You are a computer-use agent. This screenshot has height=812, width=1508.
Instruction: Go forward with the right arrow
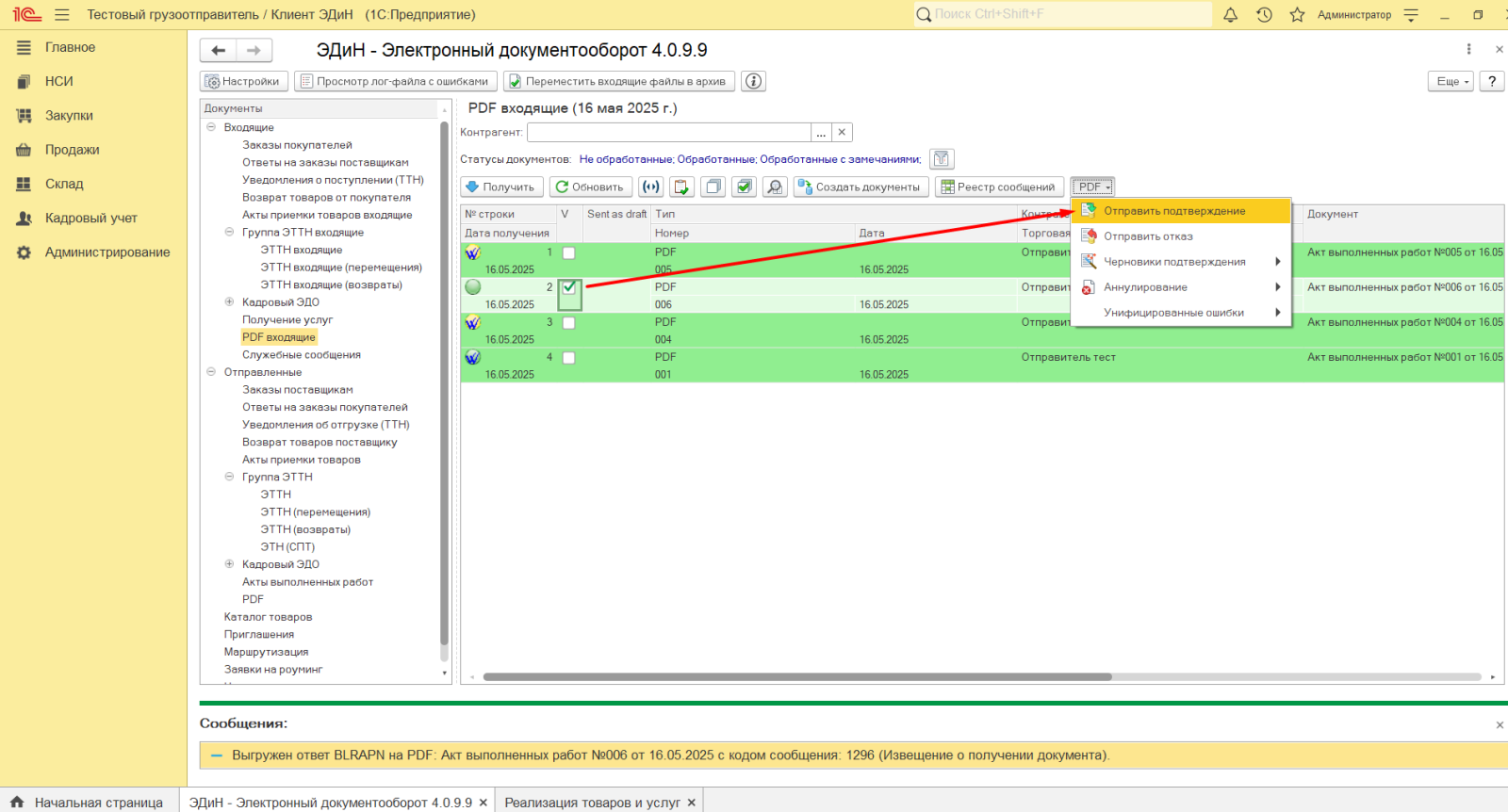point(254,50)
